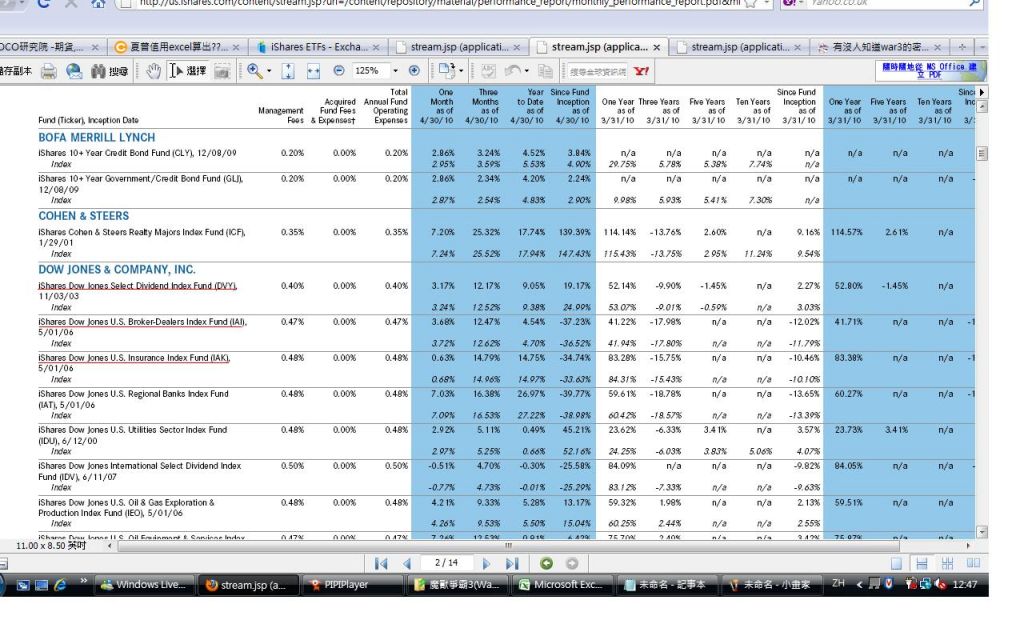This screenshot has width=1024, height=640.
Task: Click the grey next view button
Action: point(572,564)
